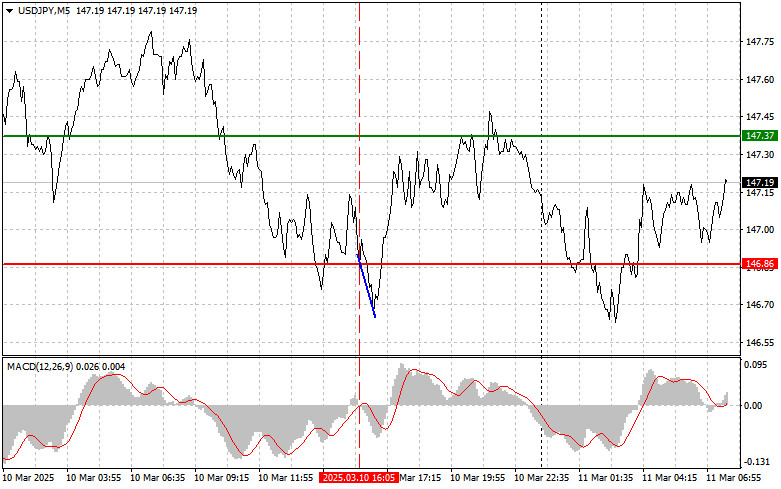The width and height of the screenshot is (781, 489).
Task: Click the black 147.19 current price tag
Action: click(x=759, y=183)
